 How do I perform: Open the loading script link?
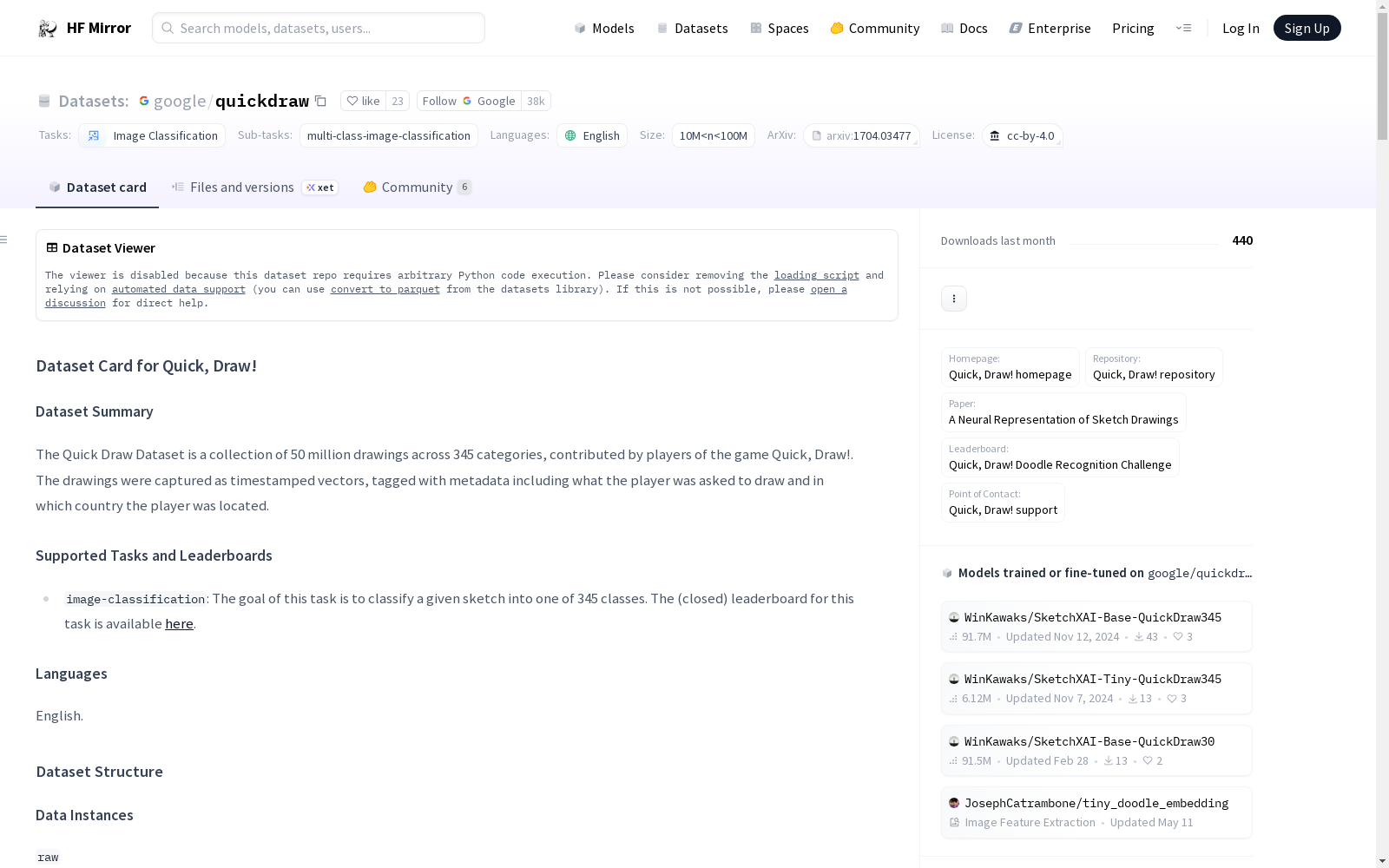point(817,275)
